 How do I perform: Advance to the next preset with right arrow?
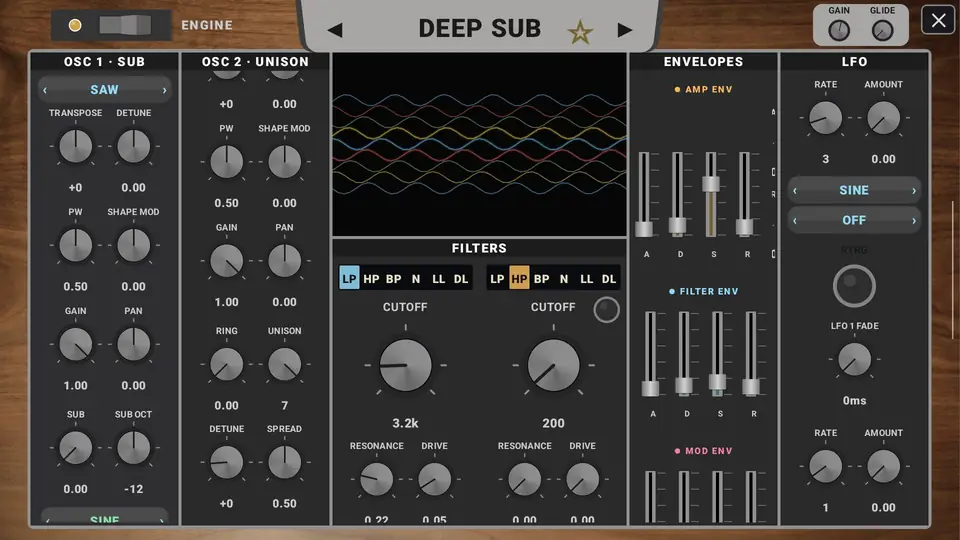[x=624, y=30]
